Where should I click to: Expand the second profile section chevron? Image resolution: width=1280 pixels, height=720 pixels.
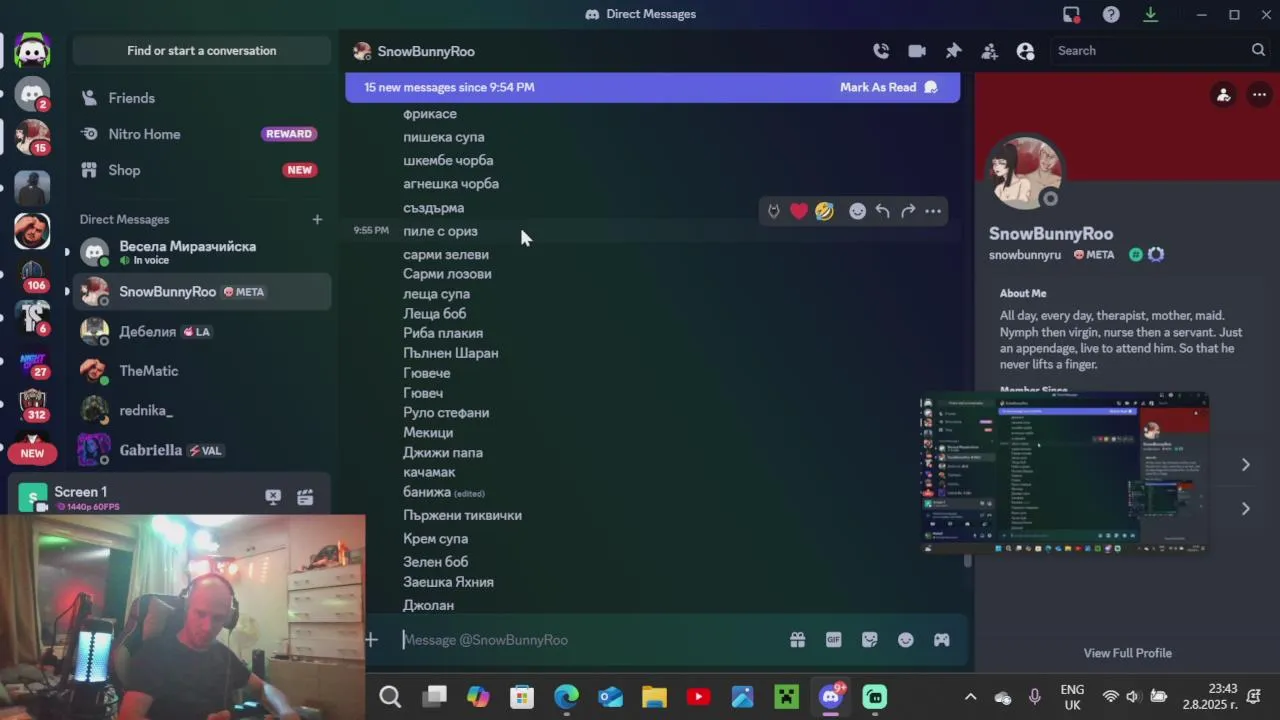click(1245, 509)
